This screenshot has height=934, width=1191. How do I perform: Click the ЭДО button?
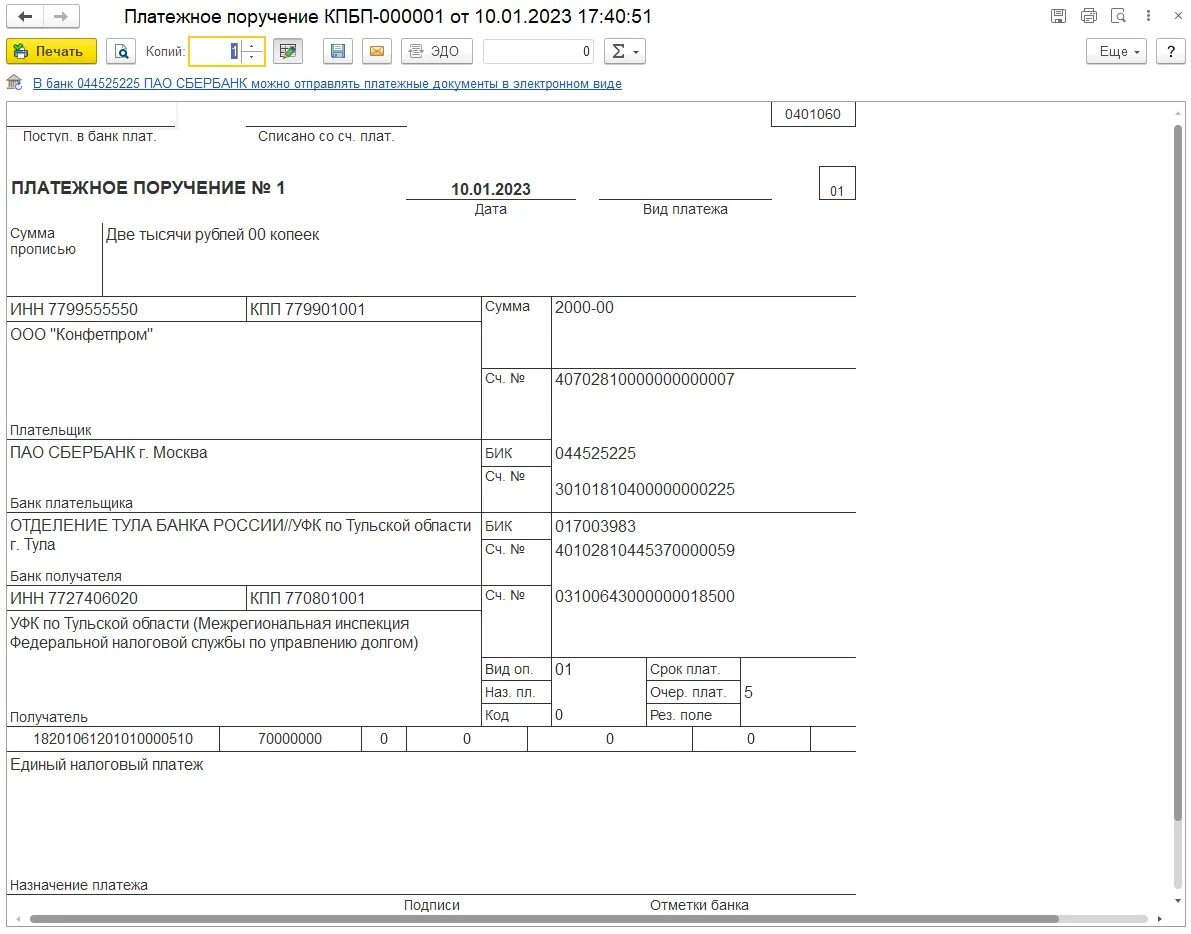click(x=437, y=52)
